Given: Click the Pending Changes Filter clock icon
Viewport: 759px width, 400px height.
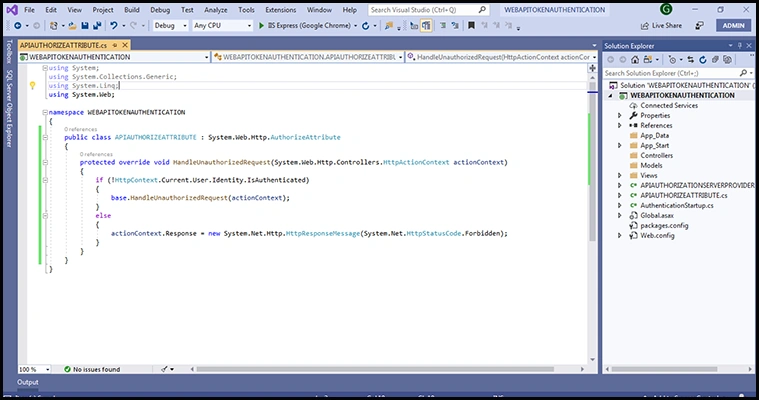Looking at the screenshot, I should (x=672, y=60).
